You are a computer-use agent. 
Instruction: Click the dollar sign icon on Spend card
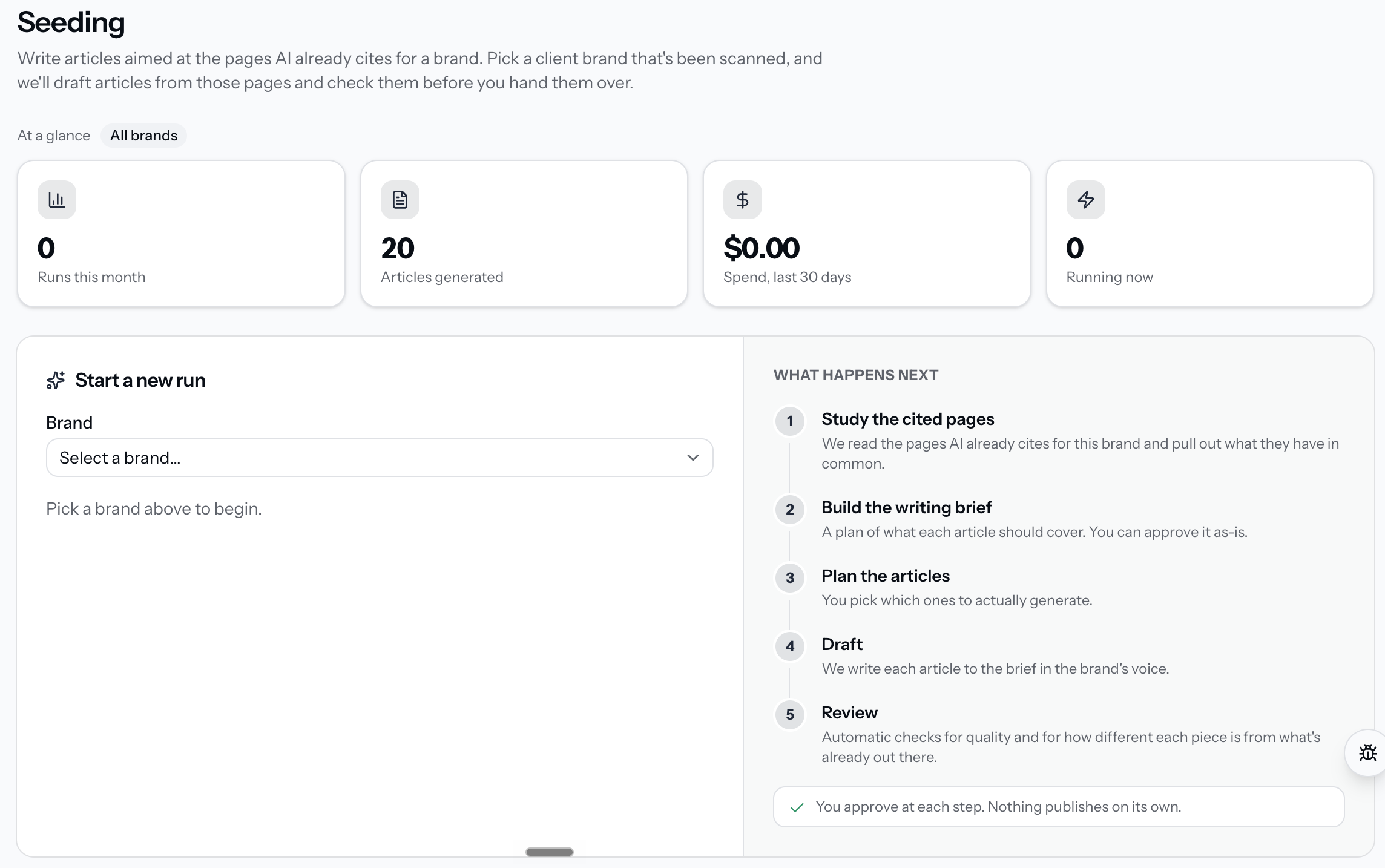pos(743,200)
